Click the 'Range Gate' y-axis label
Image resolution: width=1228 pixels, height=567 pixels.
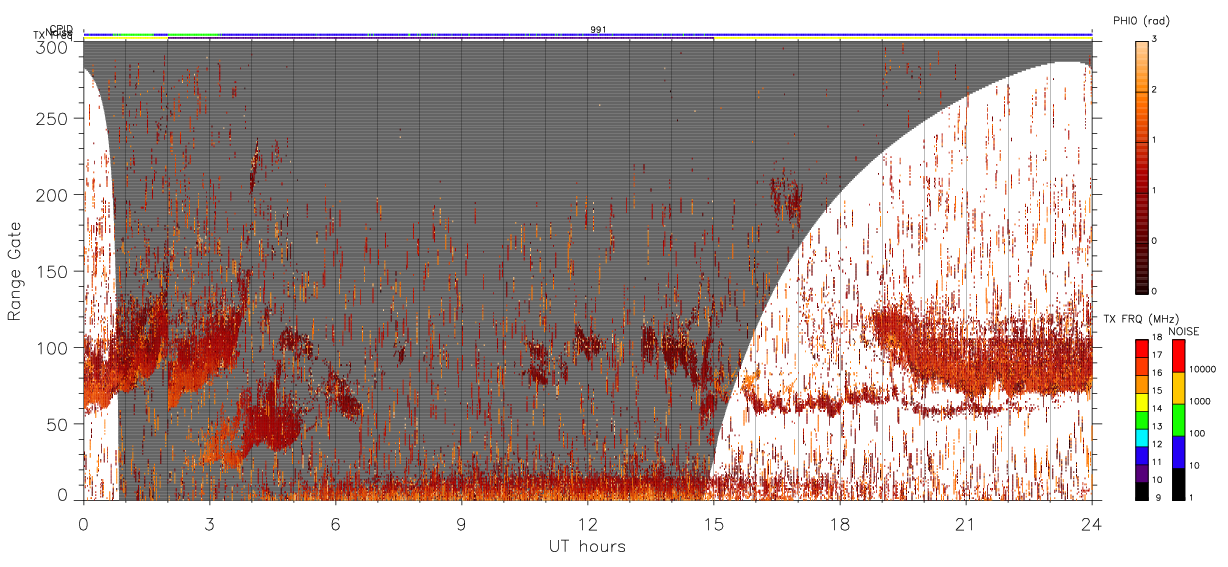(x=15, y=271)
